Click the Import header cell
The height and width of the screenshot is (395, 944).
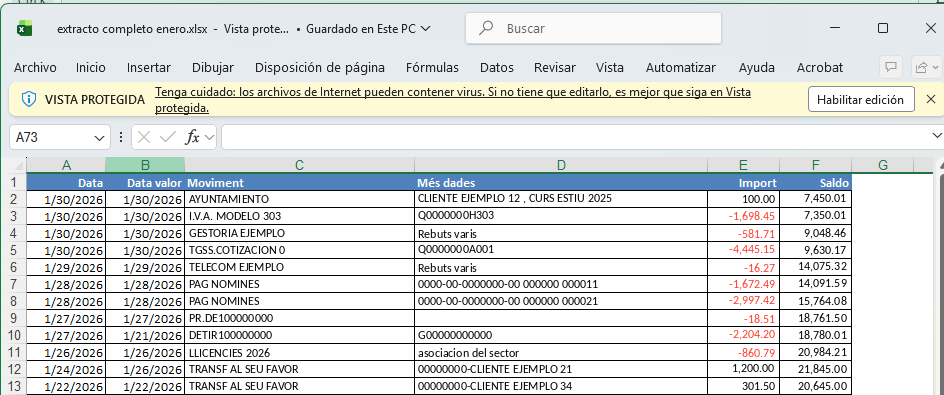pyautogui.click(x=744, y=182)
